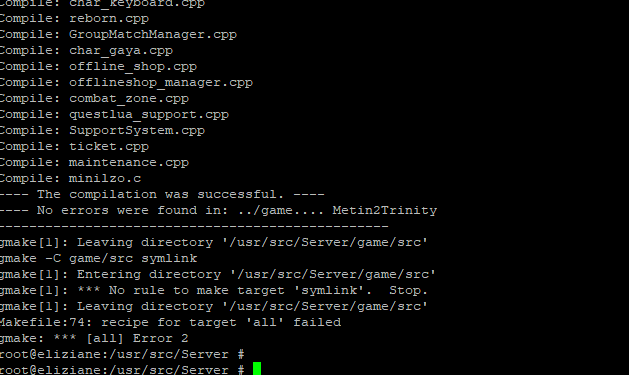Viewport: 629px width, 375px height.
Task: Click the 'combat_zone.cpp' filename
Action: [129, 99]
